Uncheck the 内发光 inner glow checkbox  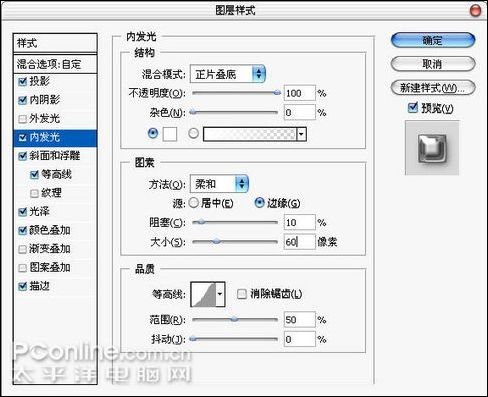tap(22, 137)
